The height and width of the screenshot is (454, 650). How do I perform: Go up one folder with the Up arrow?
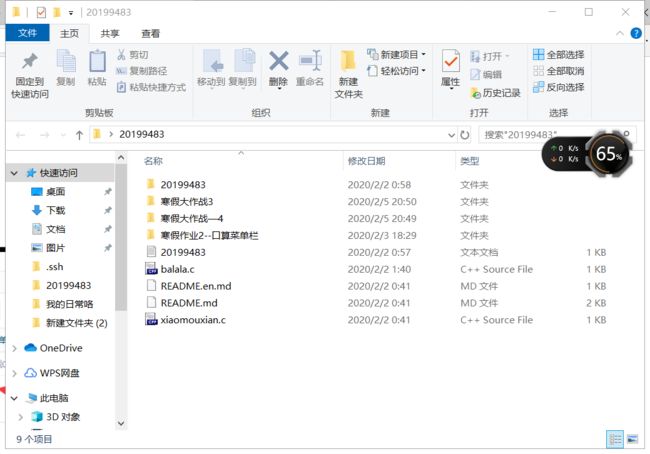point(79,135)
